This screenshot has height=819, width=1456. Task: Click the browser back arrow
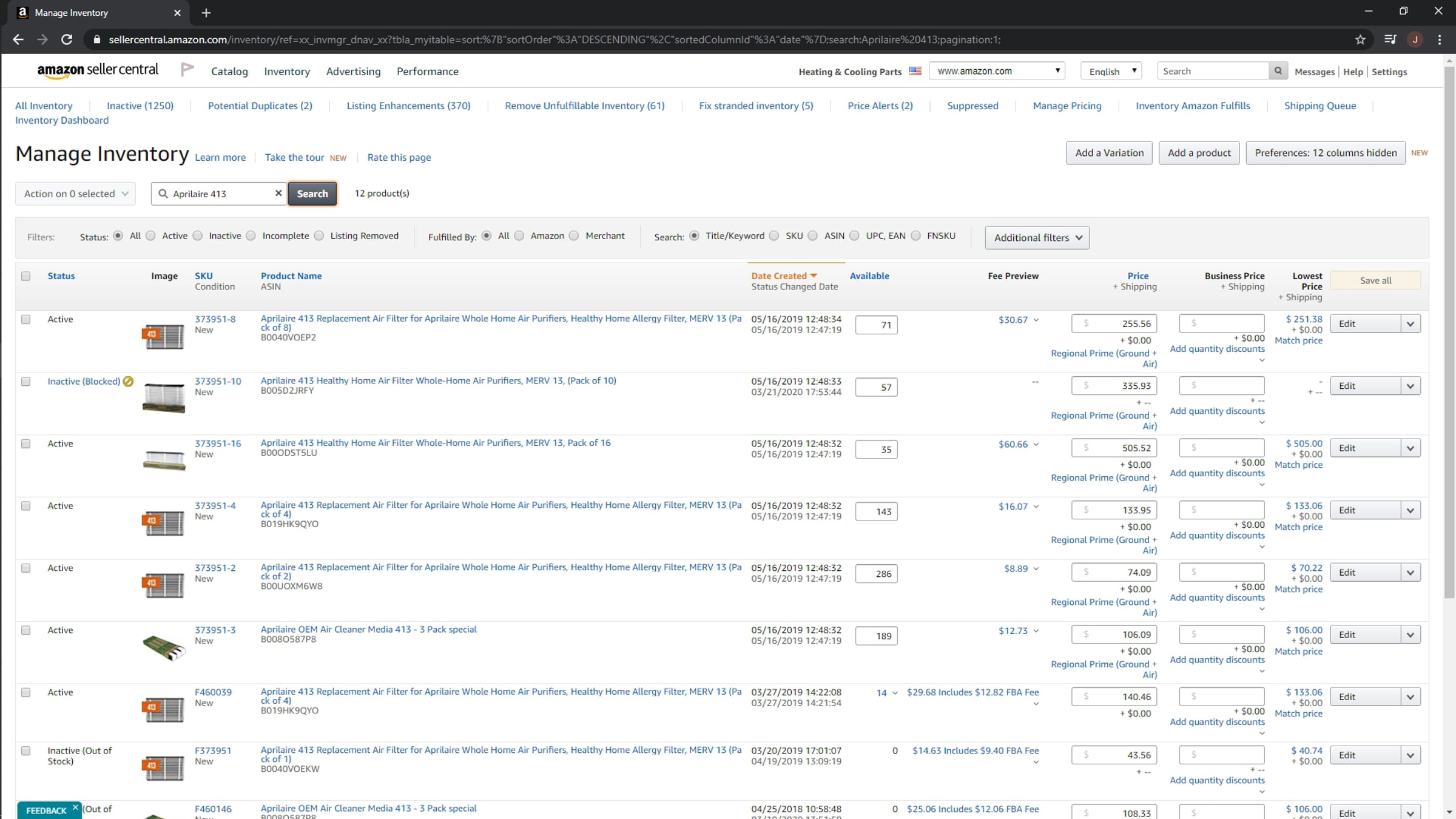coord(18,39)
